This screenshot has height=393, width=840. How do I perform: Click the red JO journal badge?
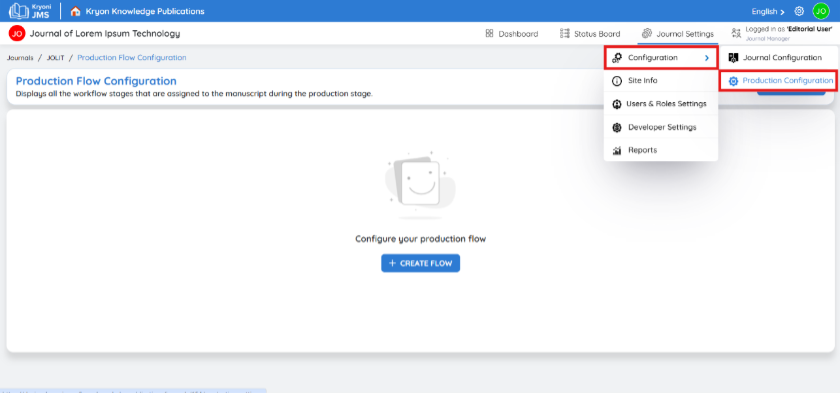(x=17, y=34)
